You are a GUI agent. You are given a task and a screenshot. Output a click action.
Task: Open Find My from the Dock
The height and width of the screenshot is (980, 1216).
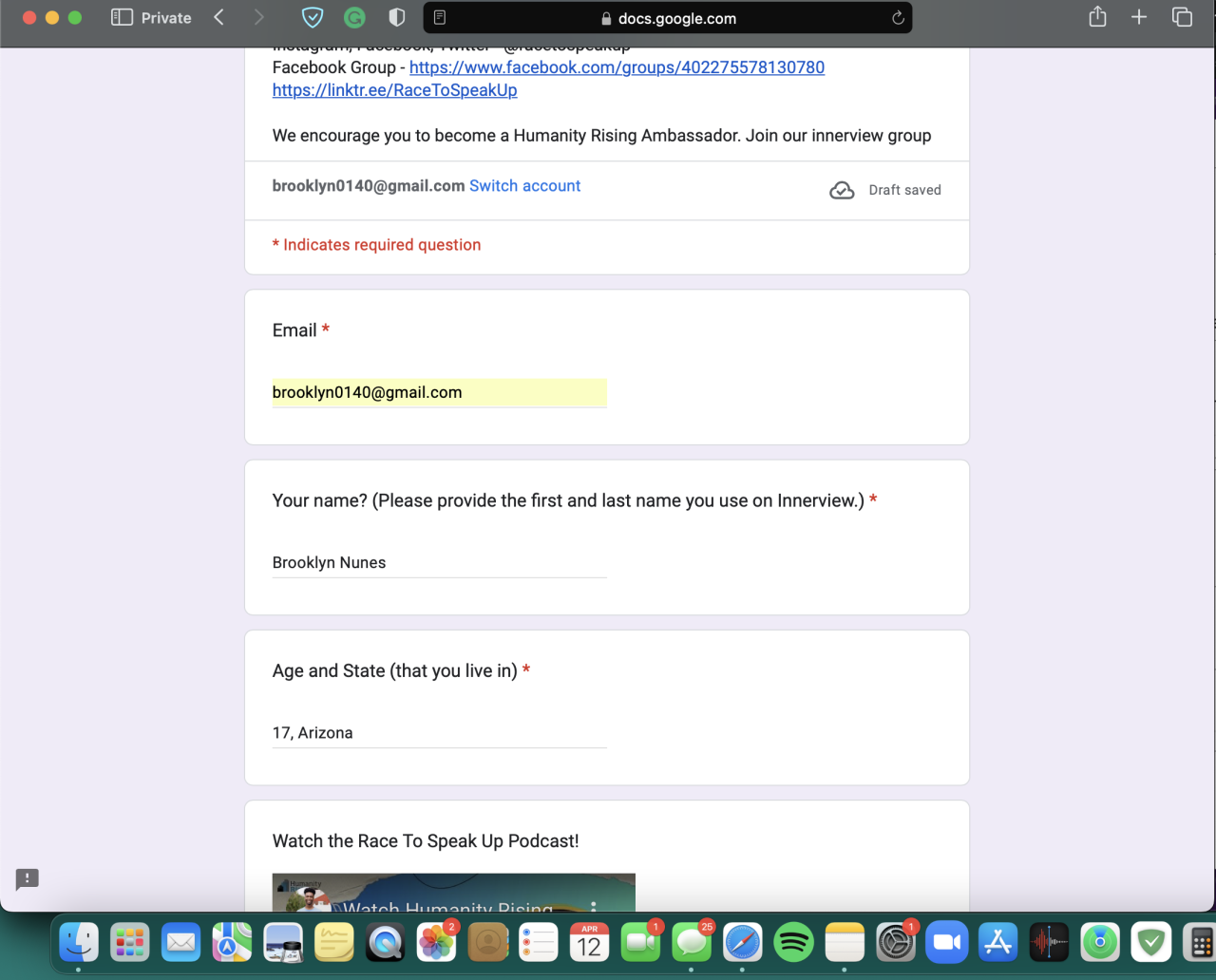click(x=1100, y=943)
